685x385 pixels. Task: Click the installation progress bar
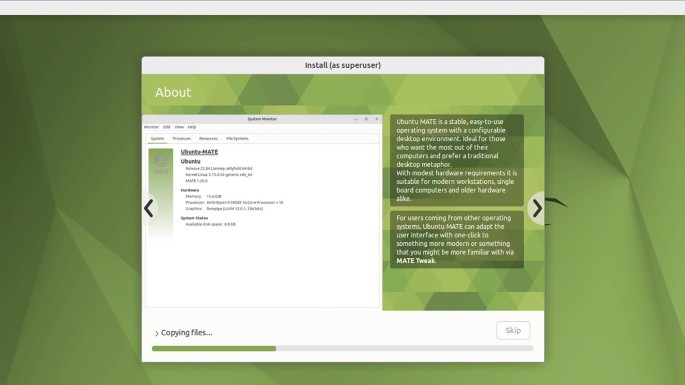[x=342, y=348]
